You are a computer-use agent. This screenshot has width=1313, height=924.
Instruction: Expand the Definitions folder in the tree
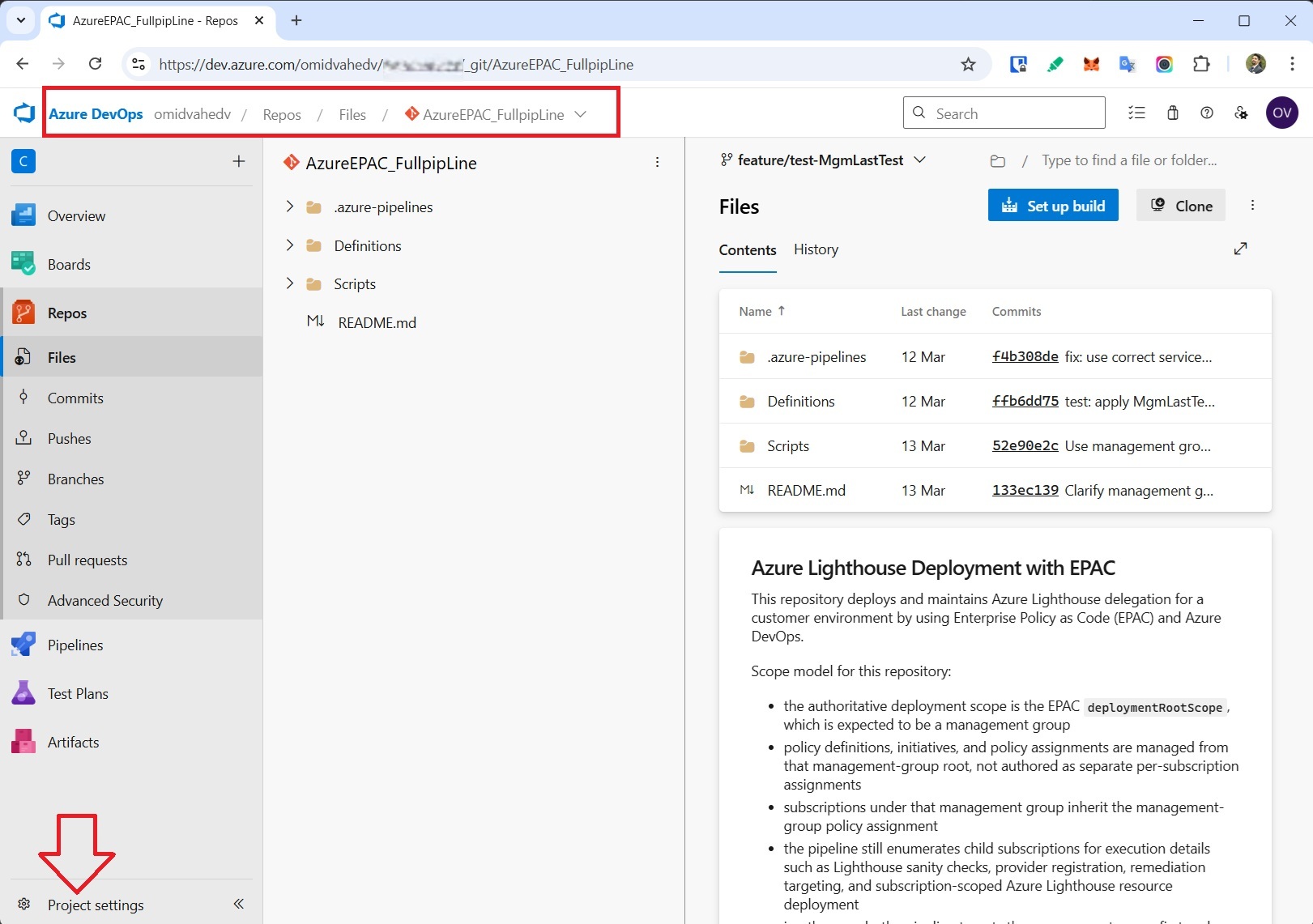pyautogui.click(x=290, y=245)
